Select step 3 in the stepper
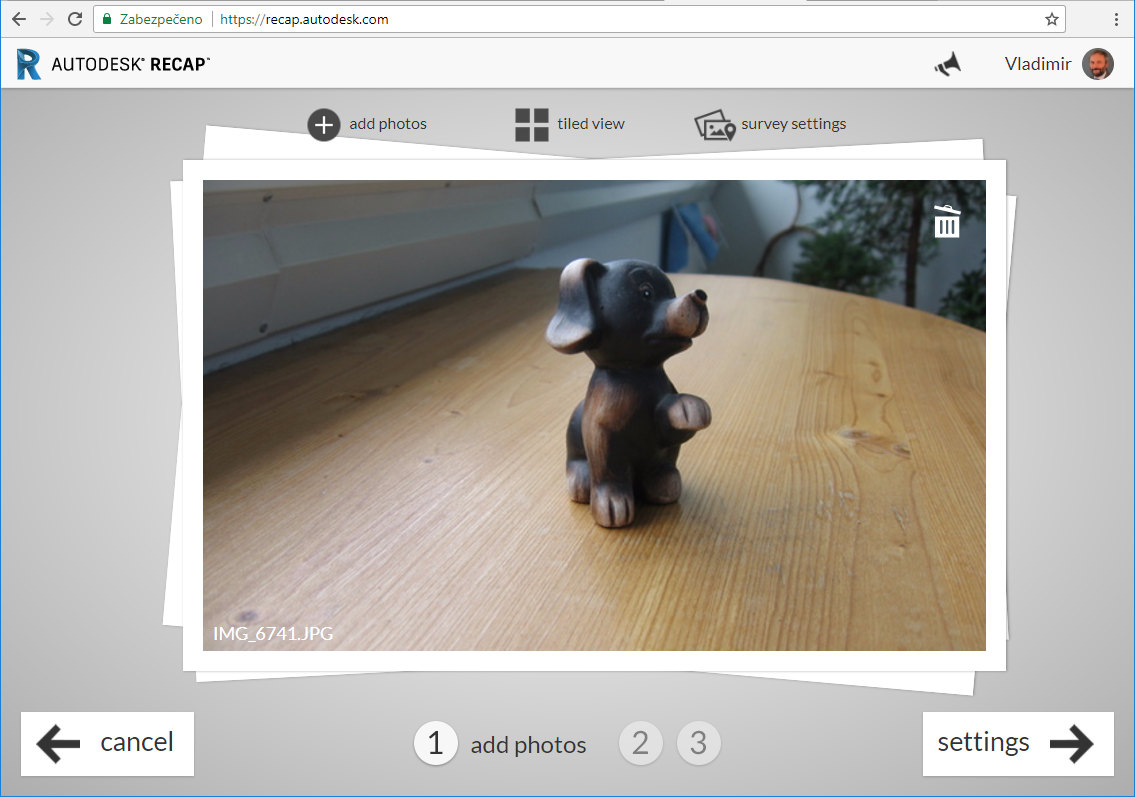Screen dimensions: 1135x797 click(x=698, y=744)
